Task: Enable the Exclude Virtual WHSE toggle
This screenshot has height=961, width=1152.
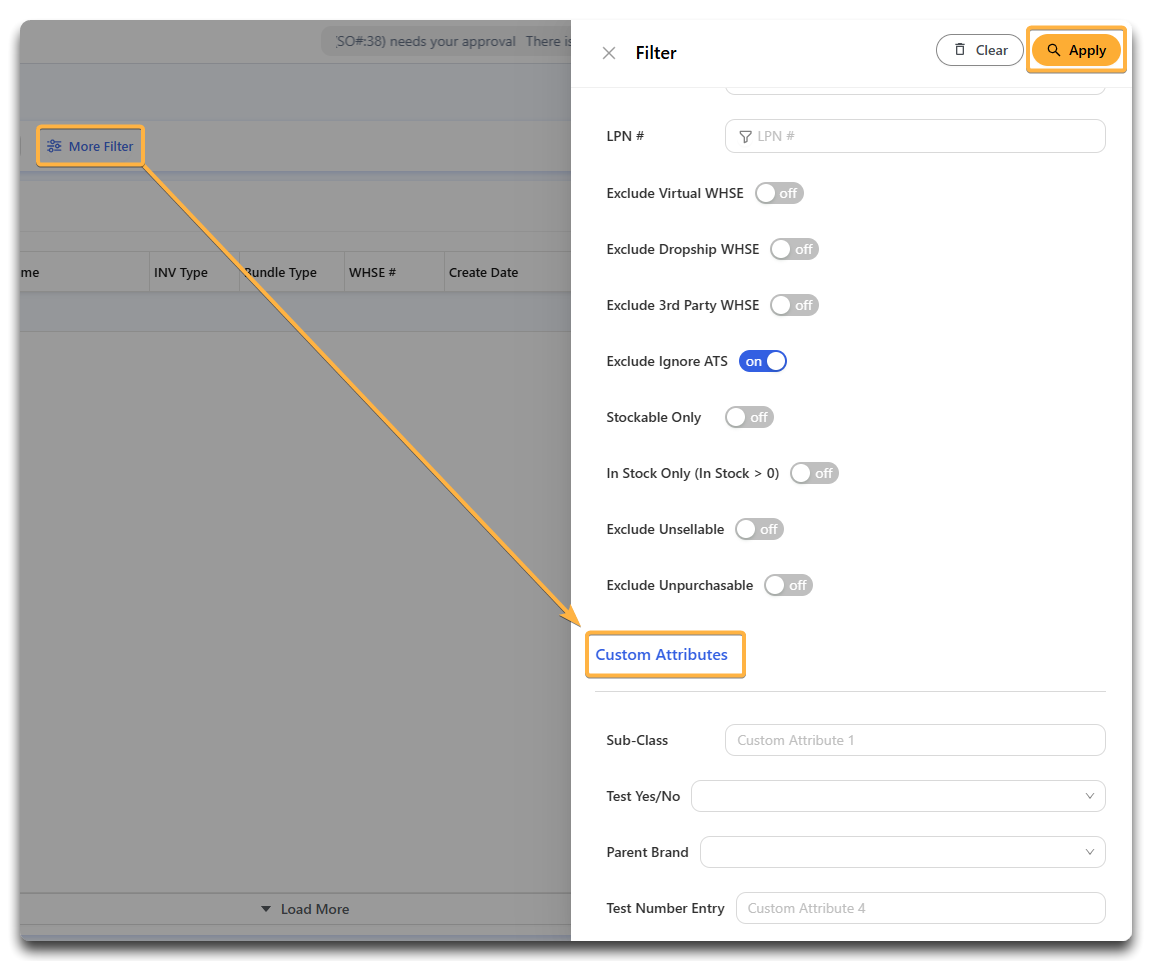Action: [779, 193]
